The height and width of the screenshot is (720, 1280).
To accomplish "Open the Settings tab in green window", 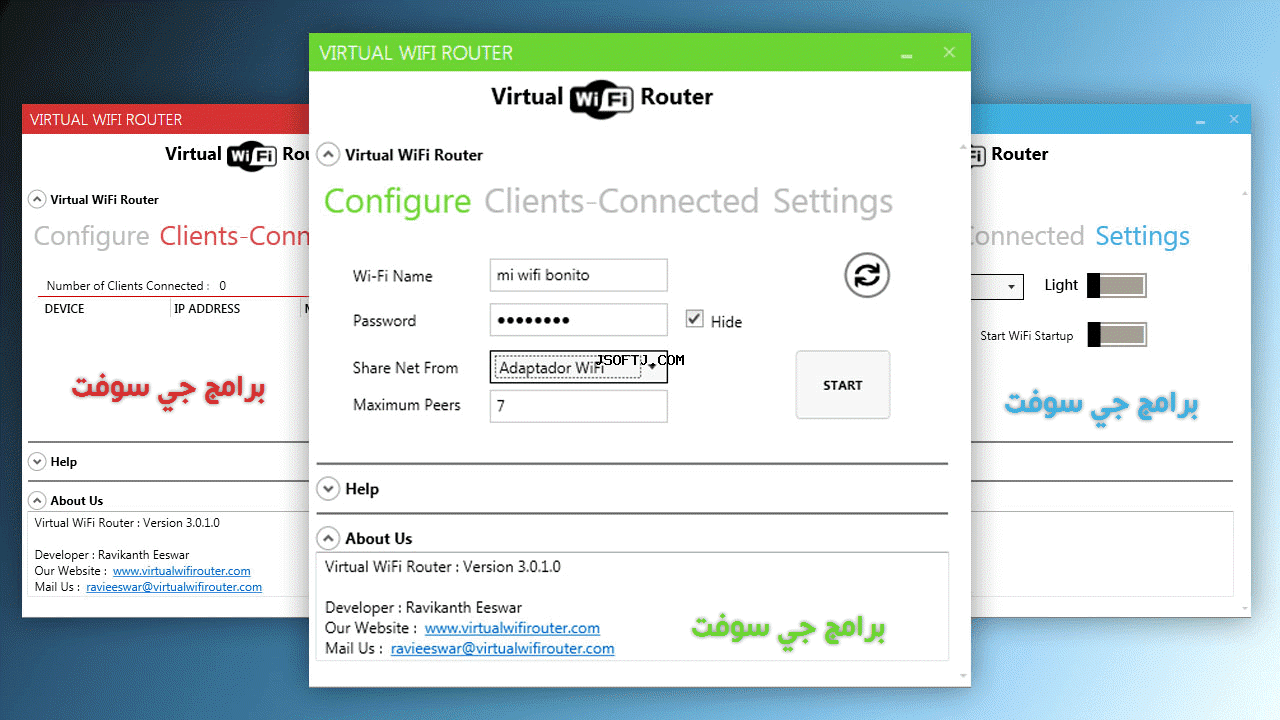I will [x=833, y=201].
